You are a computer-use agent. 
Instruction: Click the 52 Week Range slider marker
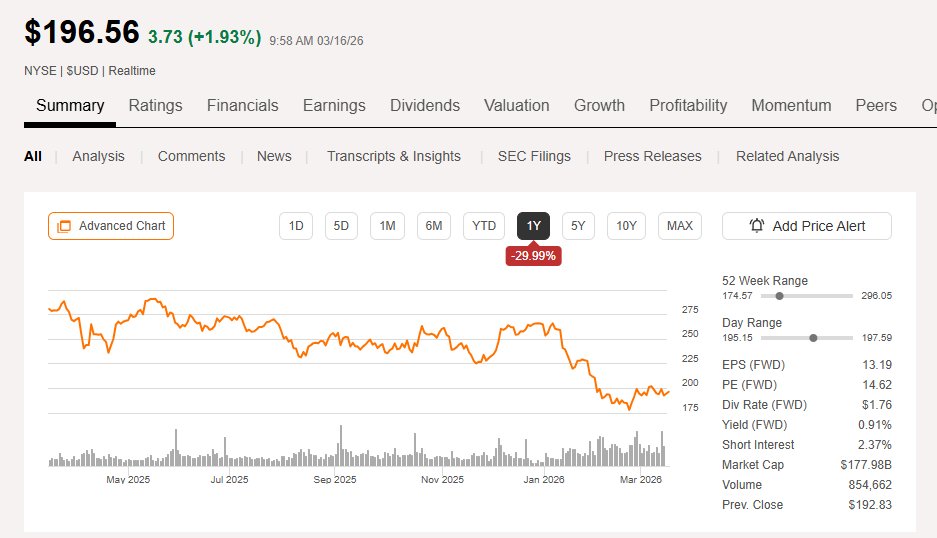pos(779,296)
